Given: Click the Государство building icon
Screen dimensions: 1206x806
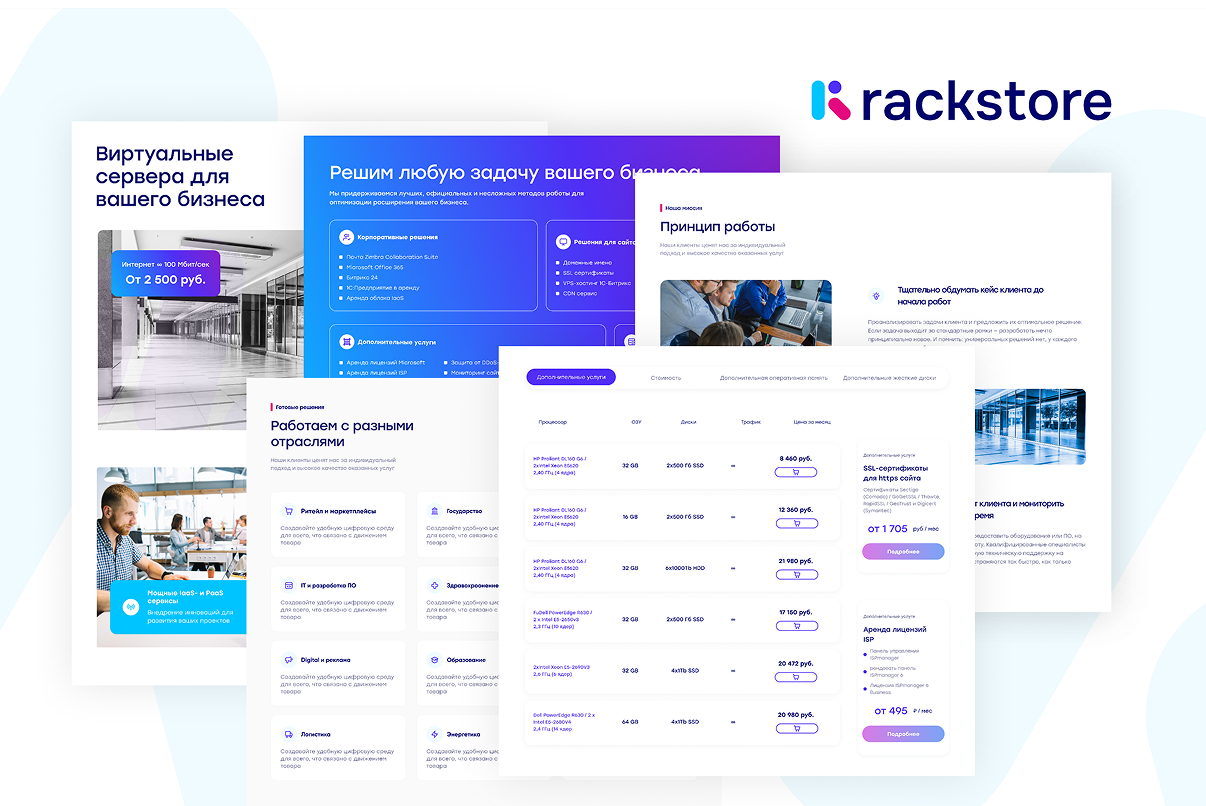Looking at the screenshot, I should pos(434,511).
